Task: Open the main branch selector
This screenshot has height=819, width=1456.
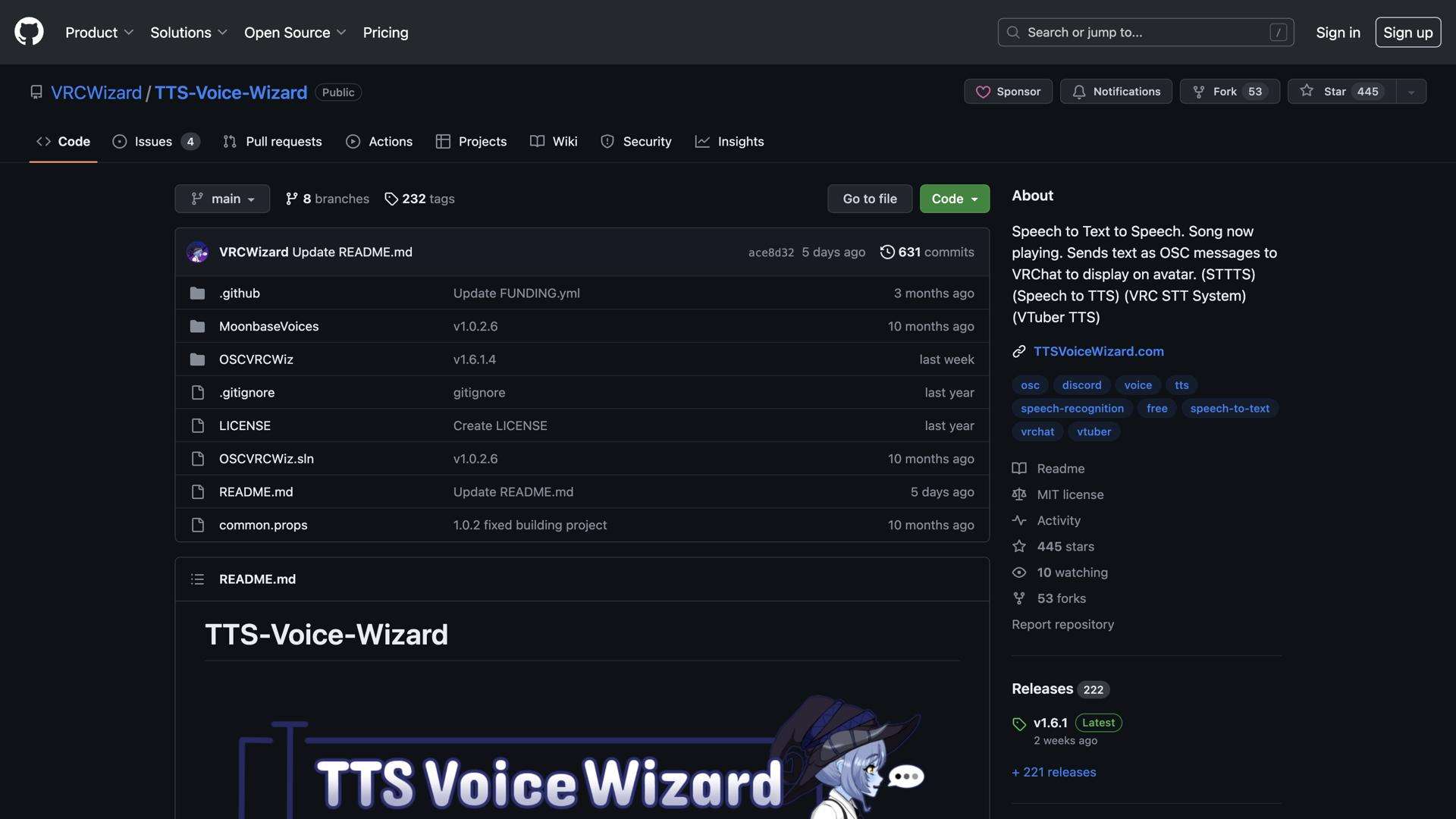Action: [x=222, y=198]
